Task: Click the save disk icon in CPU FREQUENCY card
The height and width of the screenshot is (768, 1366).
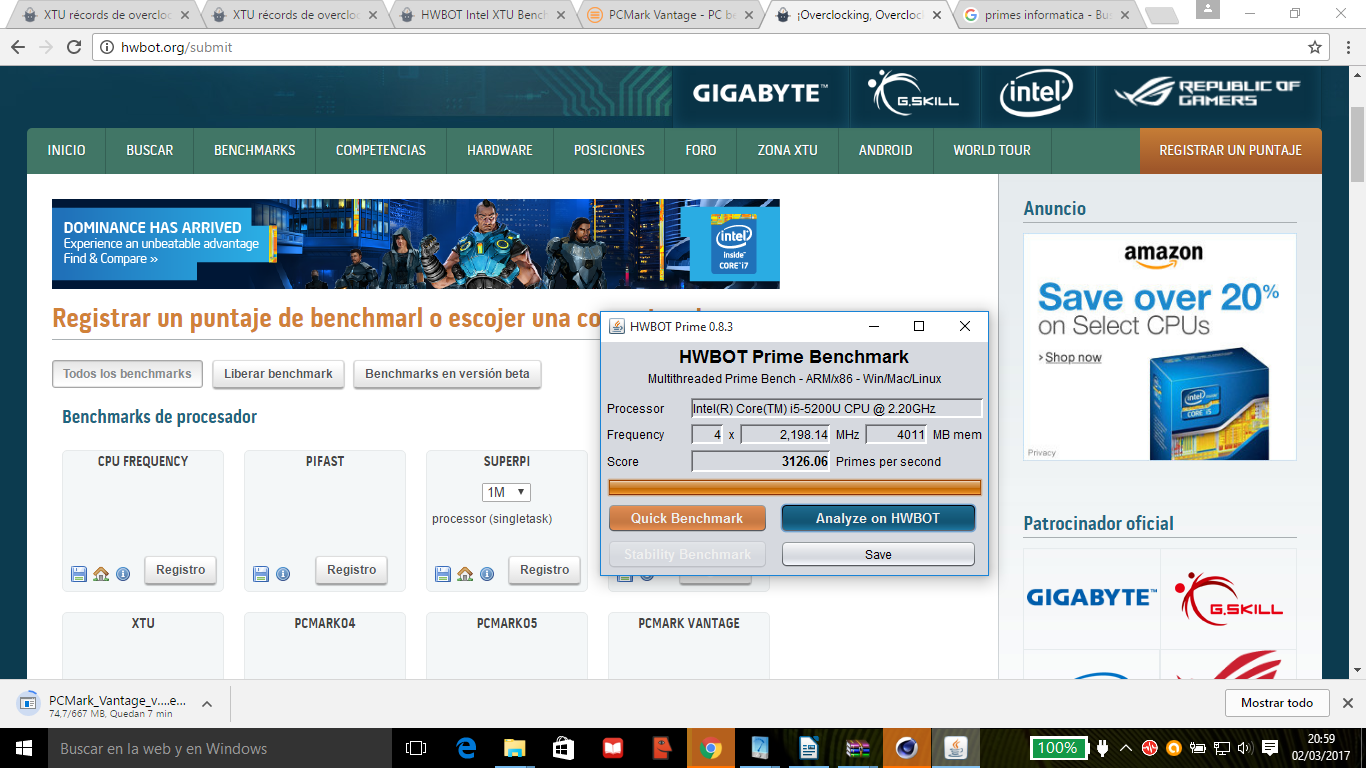Action: (79, 574)
